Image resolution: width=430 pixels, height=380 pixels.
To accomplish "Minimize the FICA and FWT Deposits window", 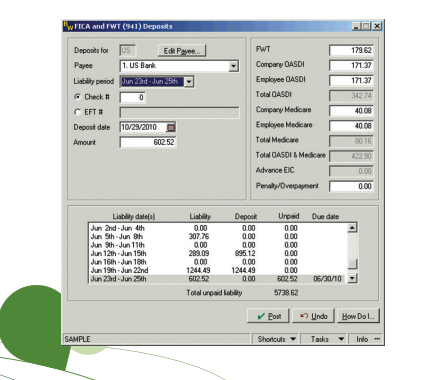I will (x=357, y=26).
